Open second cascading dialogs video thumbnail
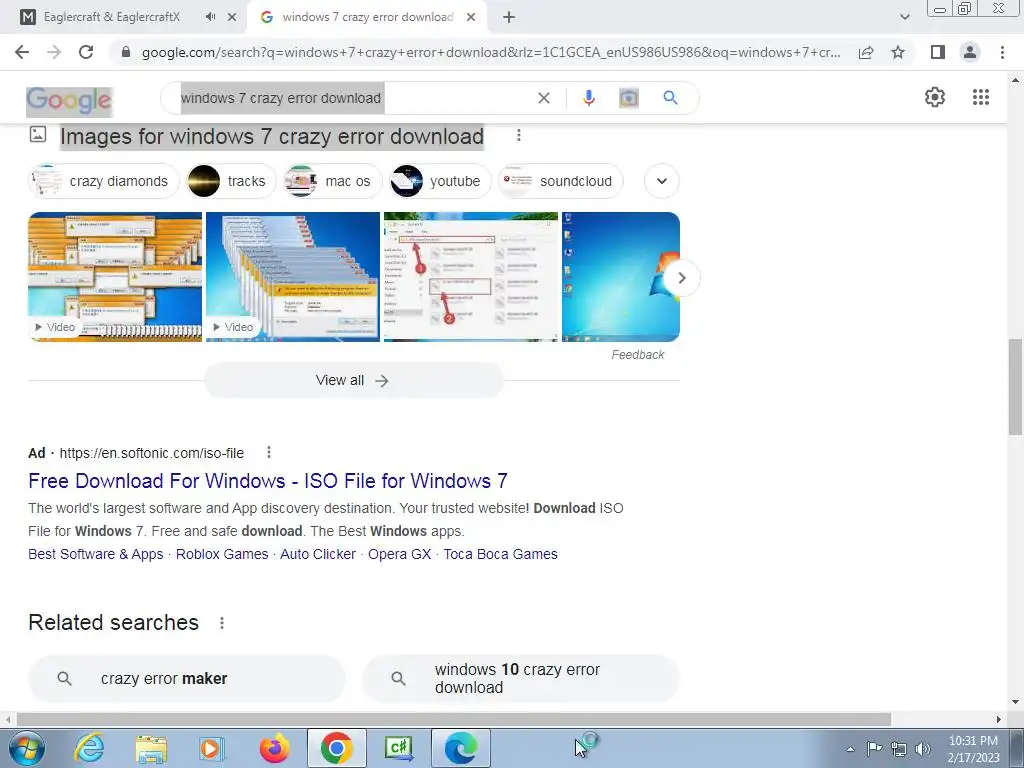The width and height of the screenshot is (1024, 768). click(293, 276)
